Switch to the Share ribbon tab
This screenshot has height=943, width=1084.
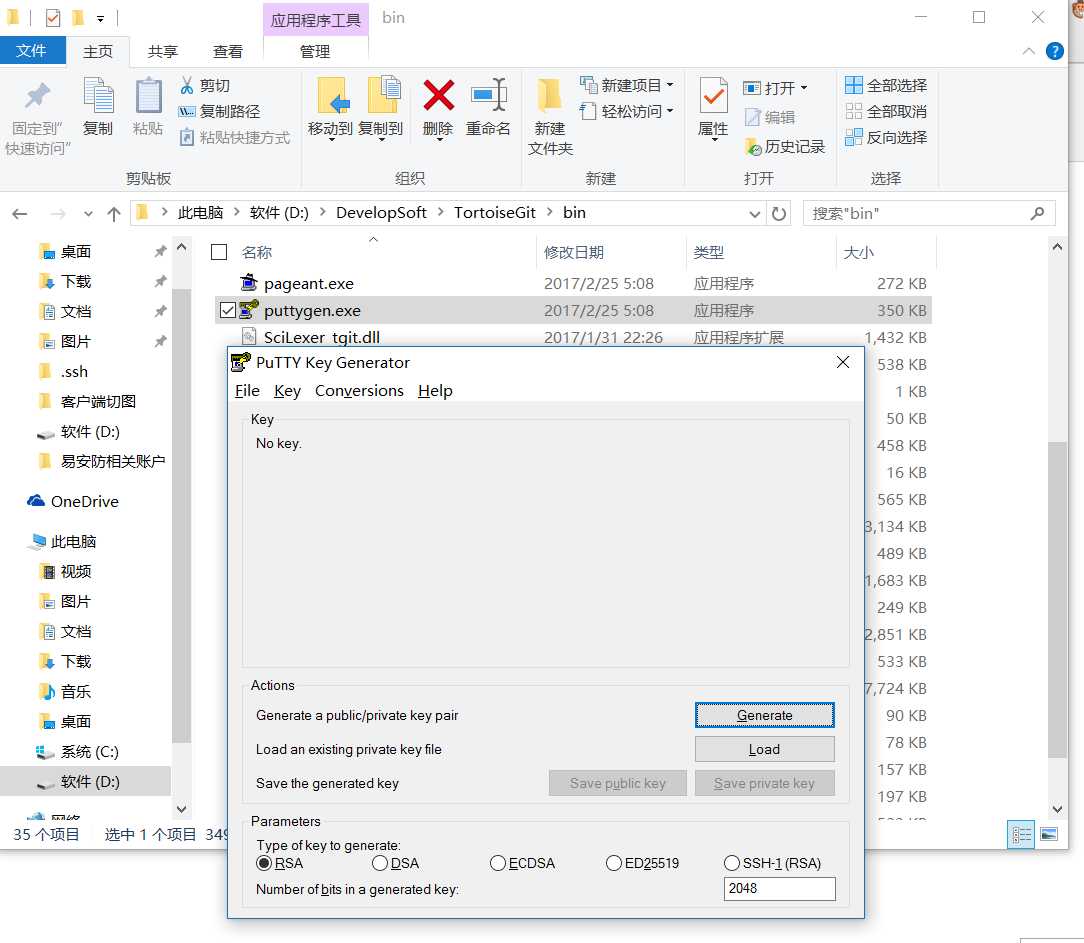(162, 52)
